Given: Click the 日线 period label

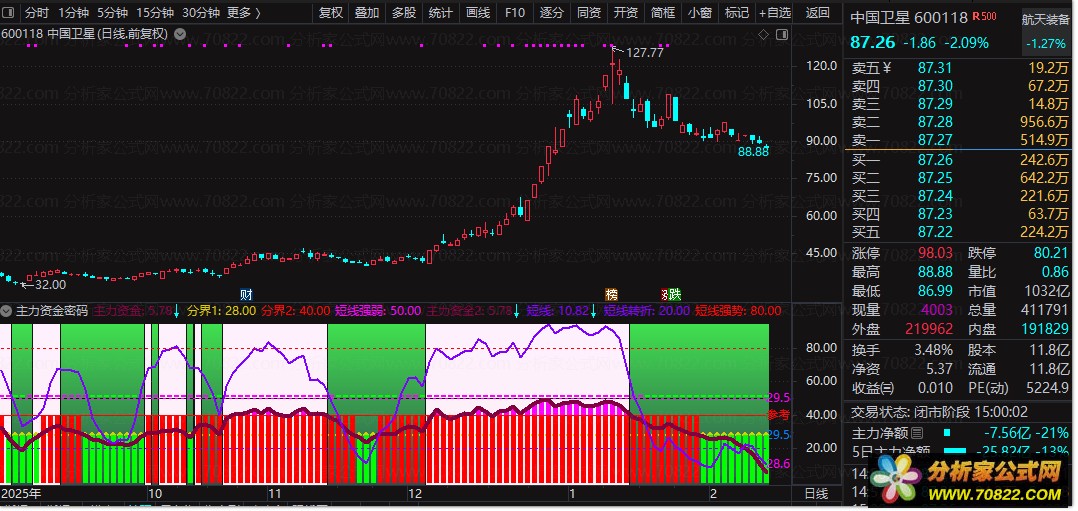Looking at the screenshot, I should click(x=817, y=493).
